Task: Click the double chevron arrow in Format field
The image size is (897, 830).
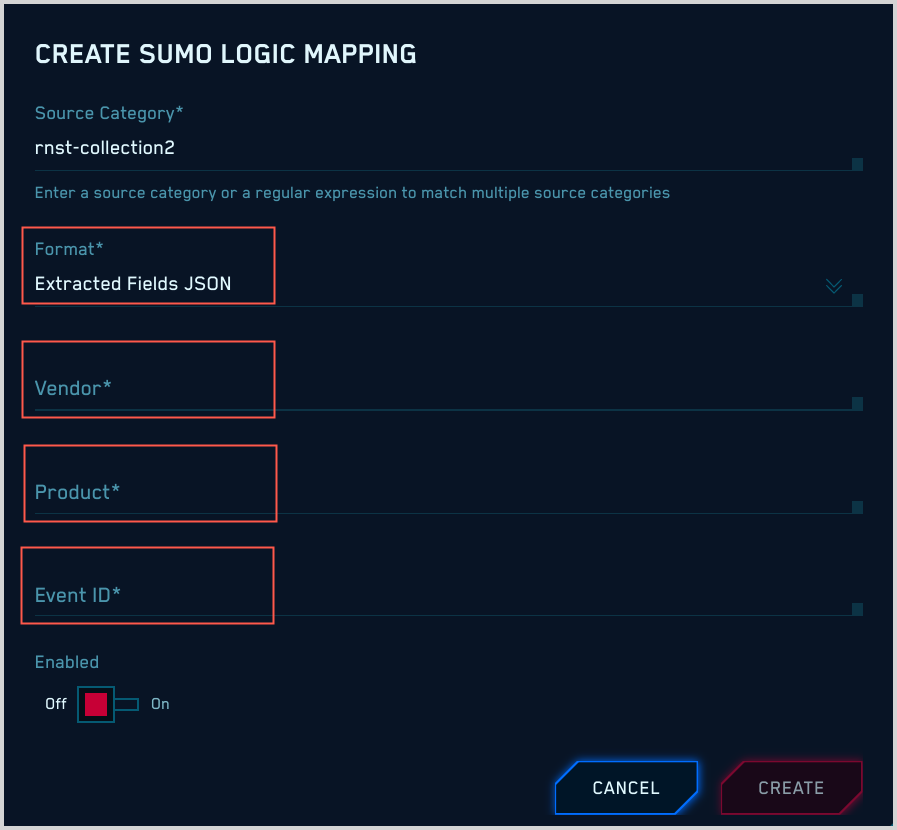Action: tap(834, 286)
